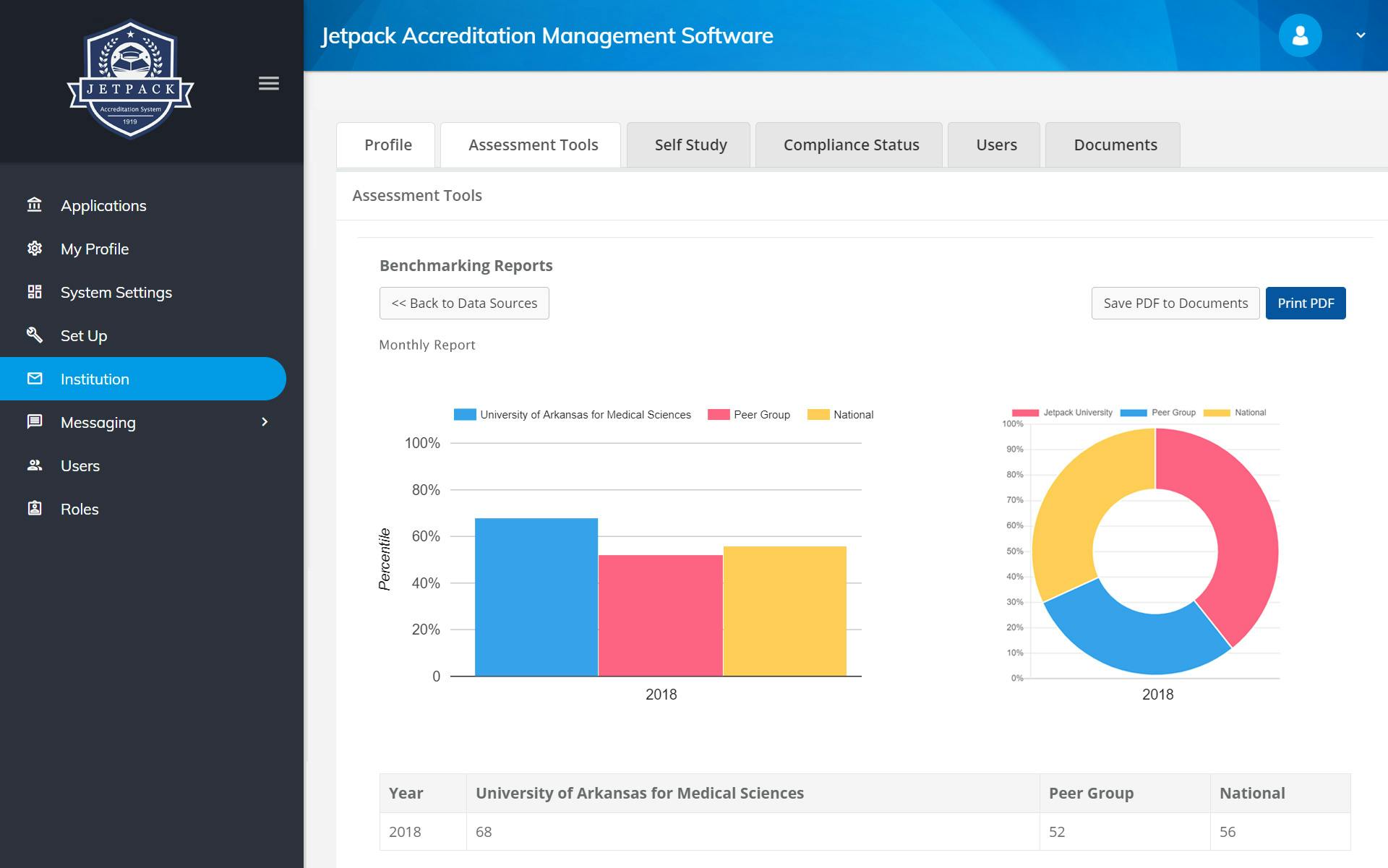1388x868 pixels.
Task: Click the System Settings grid icon
Action: click(x=34, y=292)
